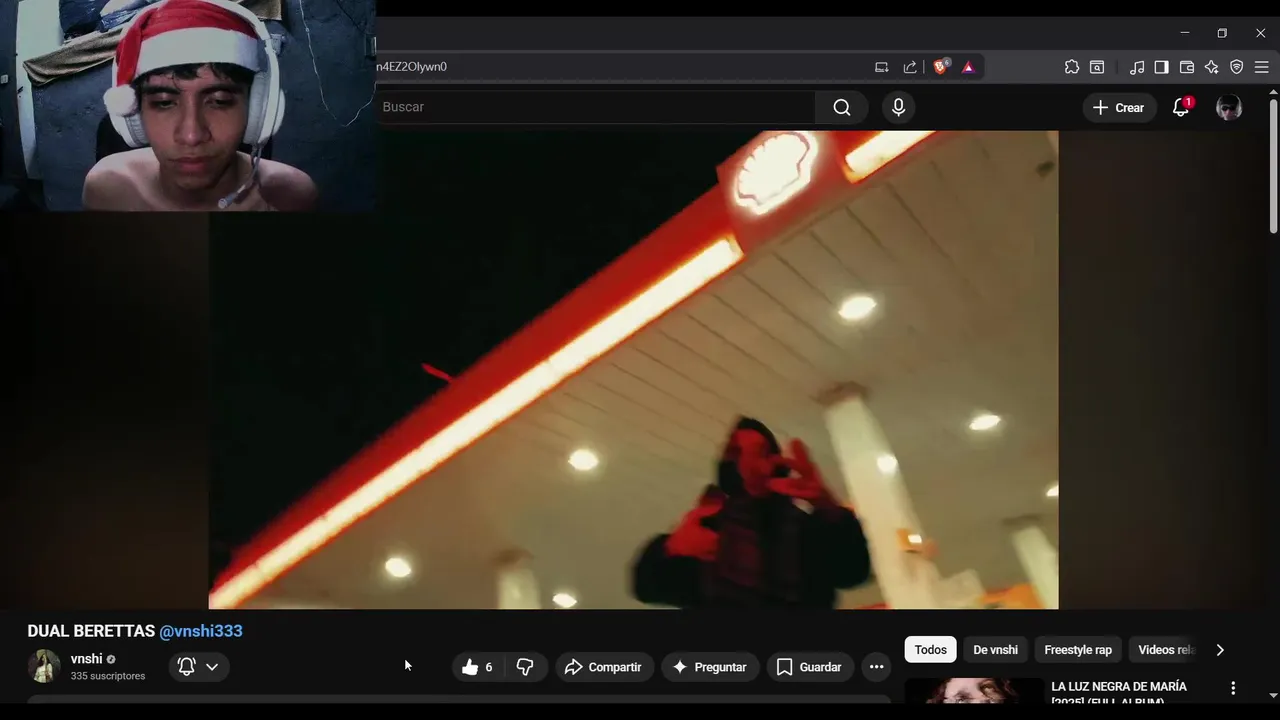Dislike the video with thumbs down
Screen dimensions: 1280x720
525,667
